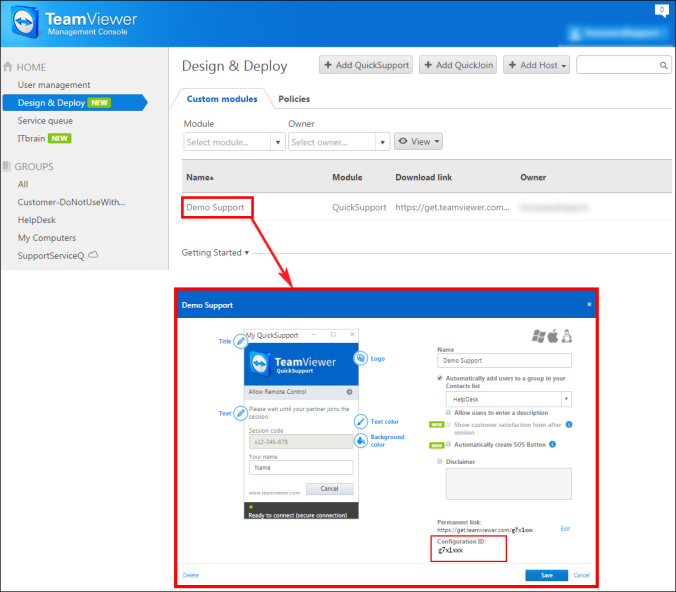
Task: Toggle Automatically add users to group checkbox
Action: [x=440, y=378]
